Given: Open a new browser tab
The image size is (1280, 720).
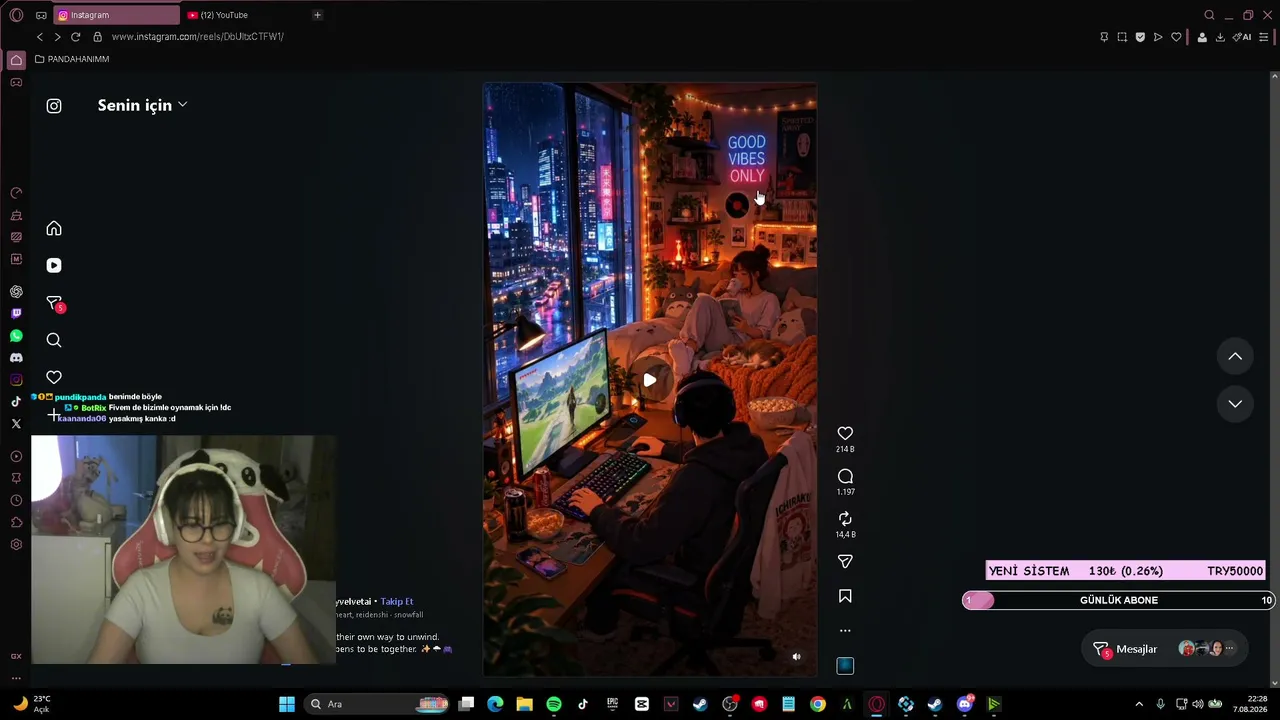Looking at the screenshot, I should [x=317, y=15].
